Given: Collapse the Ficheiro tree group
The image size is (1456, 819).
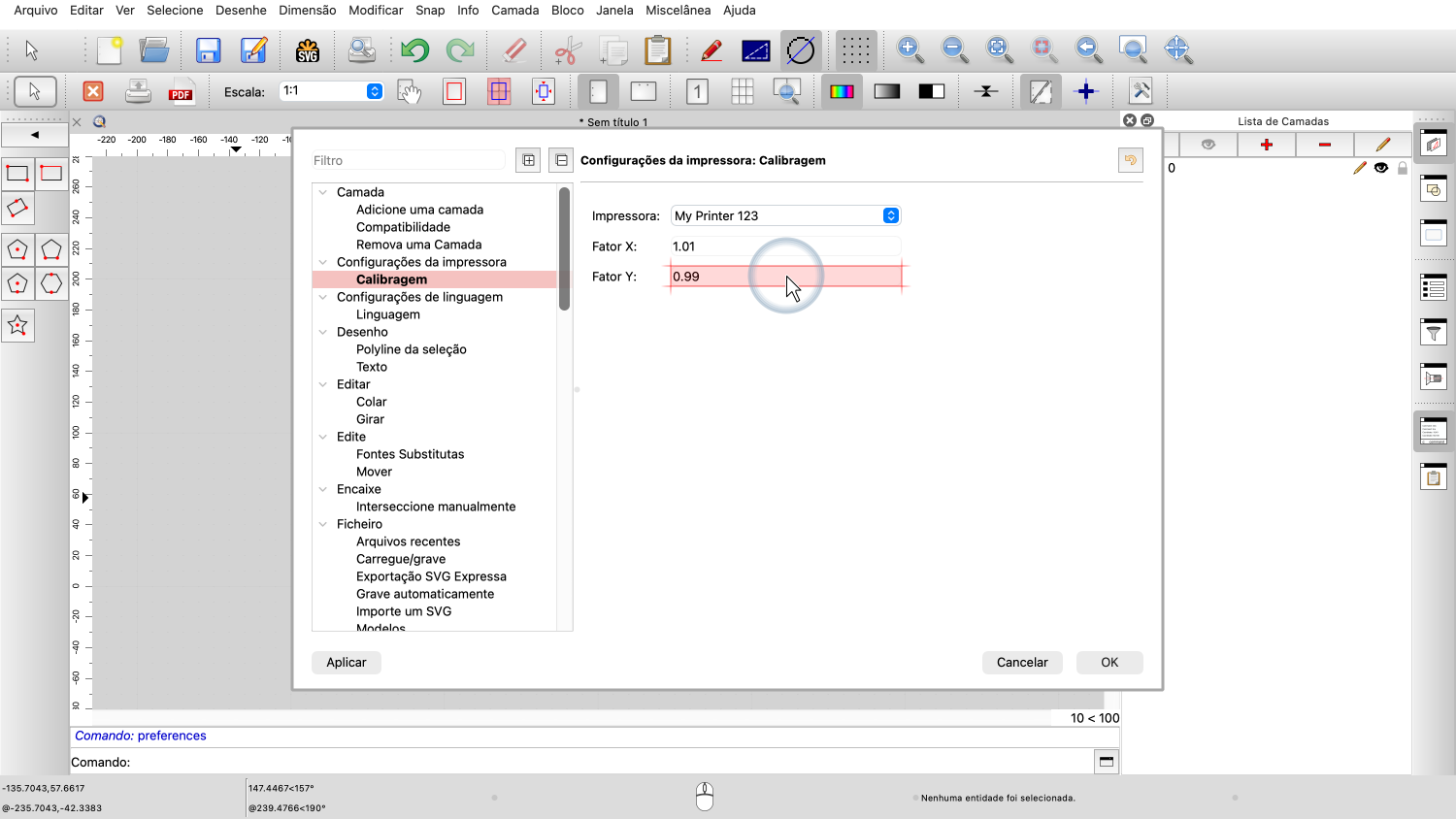Looking at the screenshot, I should 323,524.
